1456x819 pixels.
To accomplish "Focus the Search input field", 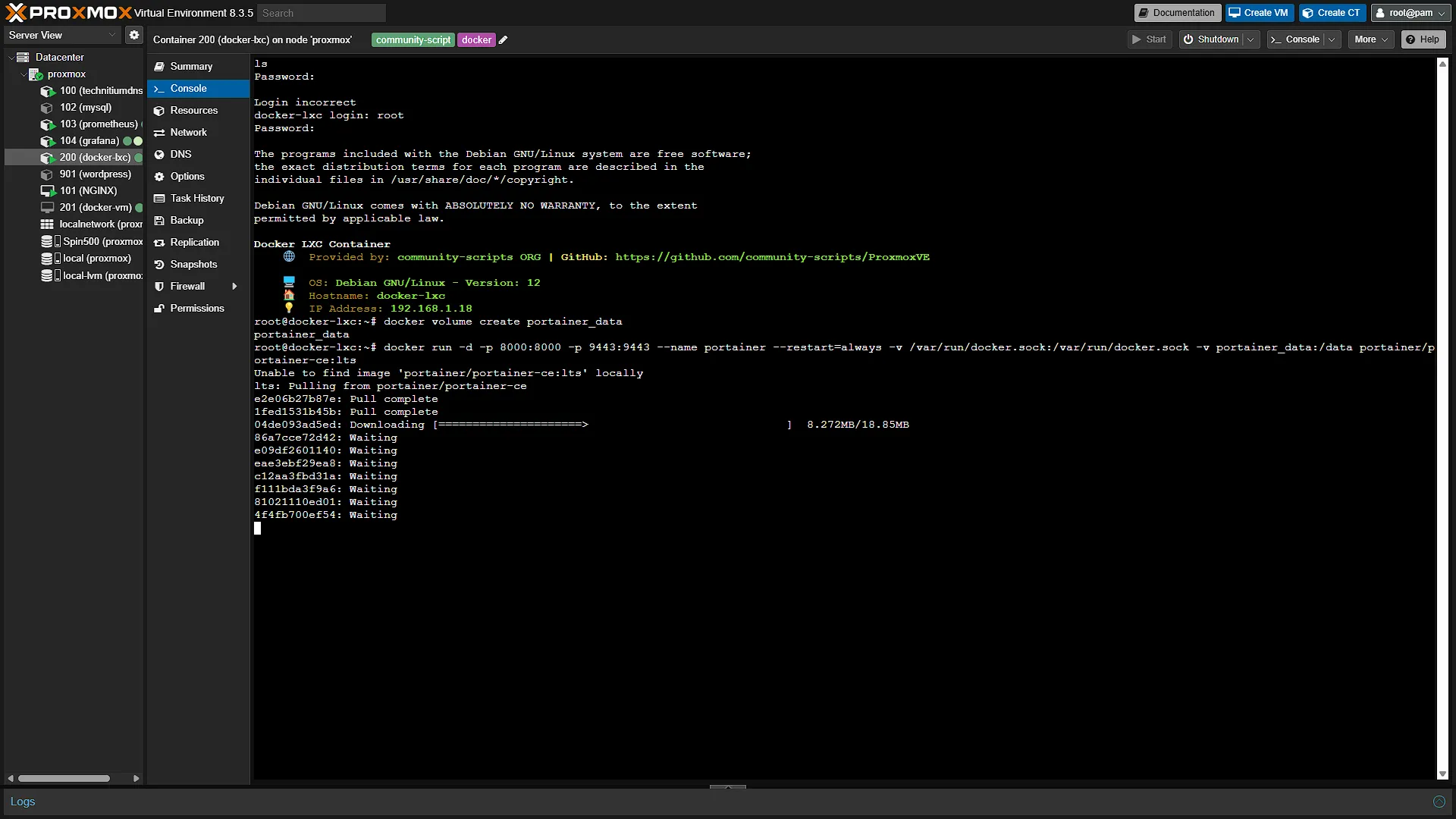I will (322, 13).
